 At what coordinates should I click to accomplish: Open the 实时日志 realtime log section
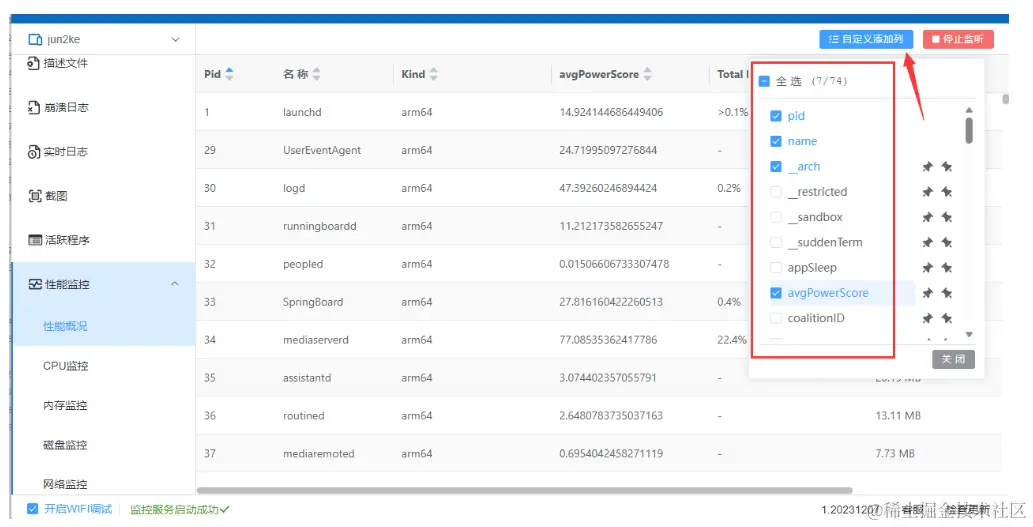(x=57, y=152)
